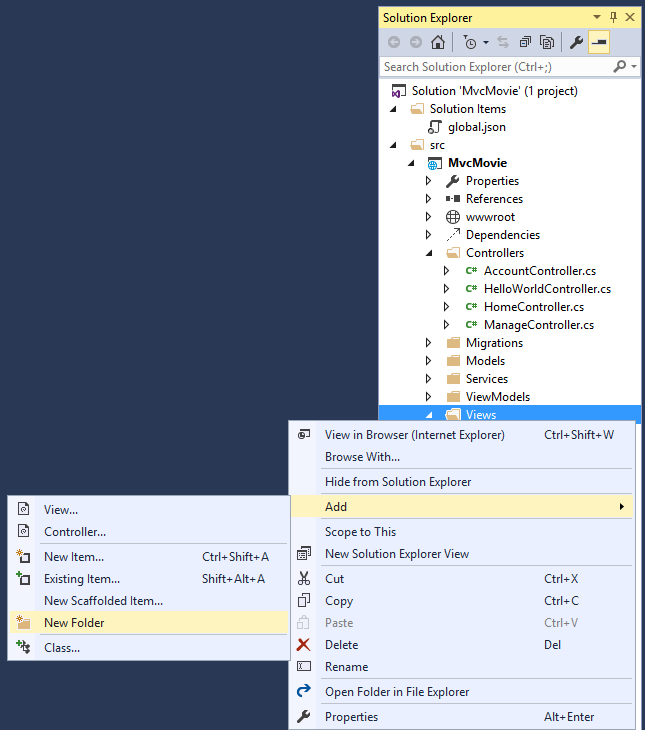Click the References node icon
This screenshot has height=733, width=649.
point(454,200)
